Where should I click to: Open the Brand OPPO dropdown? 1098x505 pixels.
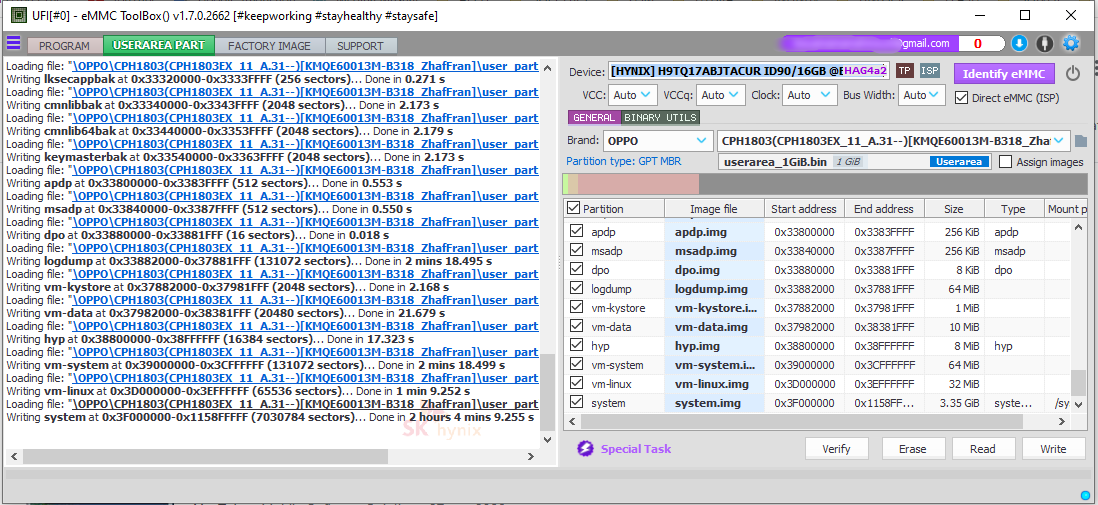[x=658, y=141]
